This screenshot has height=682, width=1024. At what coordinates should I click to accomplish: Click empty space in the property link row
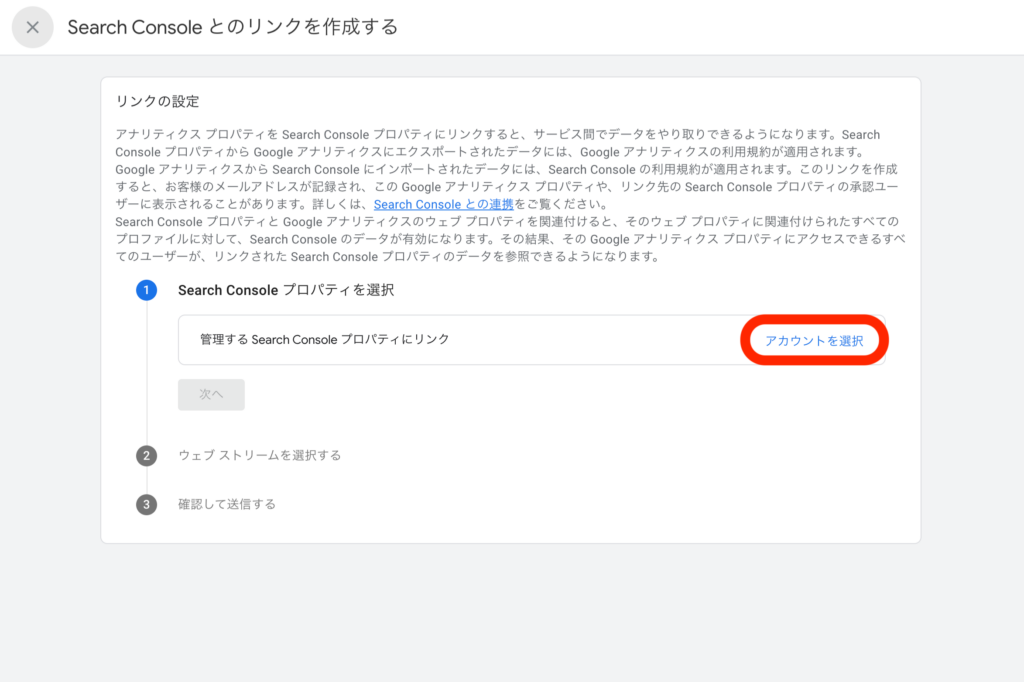pyautogui.click(x=600, y=340)
